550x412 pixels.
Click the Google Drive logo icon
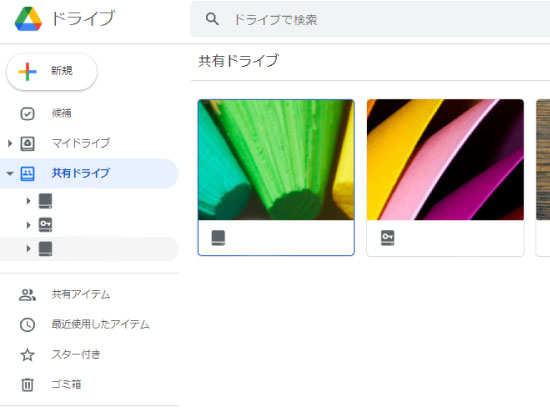tap(28, 19)
